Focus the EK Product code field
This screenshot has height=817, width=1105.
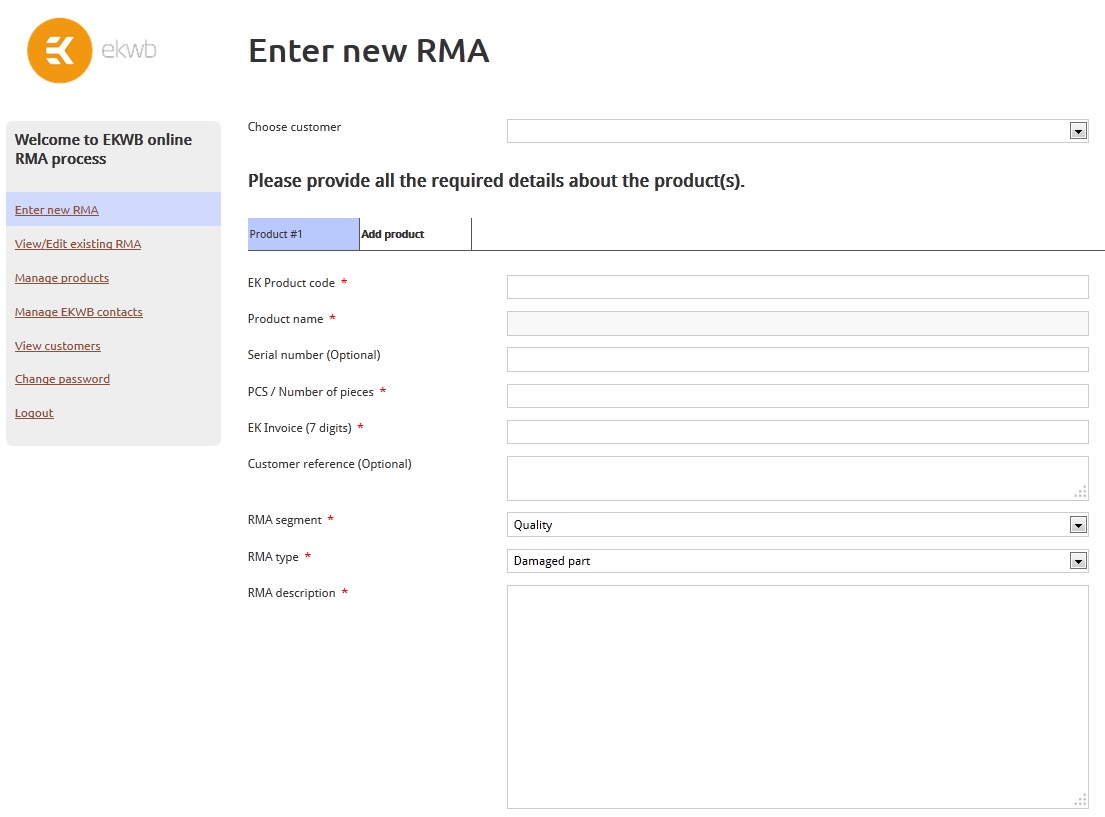(x=797, y=287)
